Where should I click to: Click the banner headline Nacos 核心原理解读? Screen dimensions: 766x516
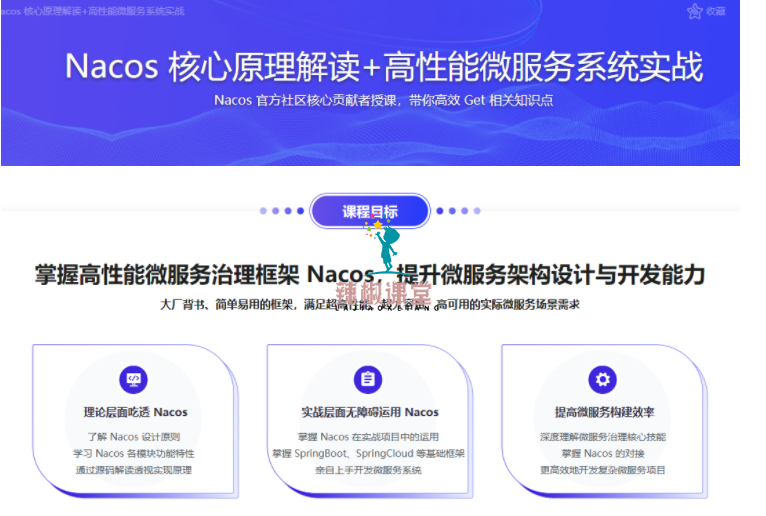pyautogui.click(x=384, y=67)
